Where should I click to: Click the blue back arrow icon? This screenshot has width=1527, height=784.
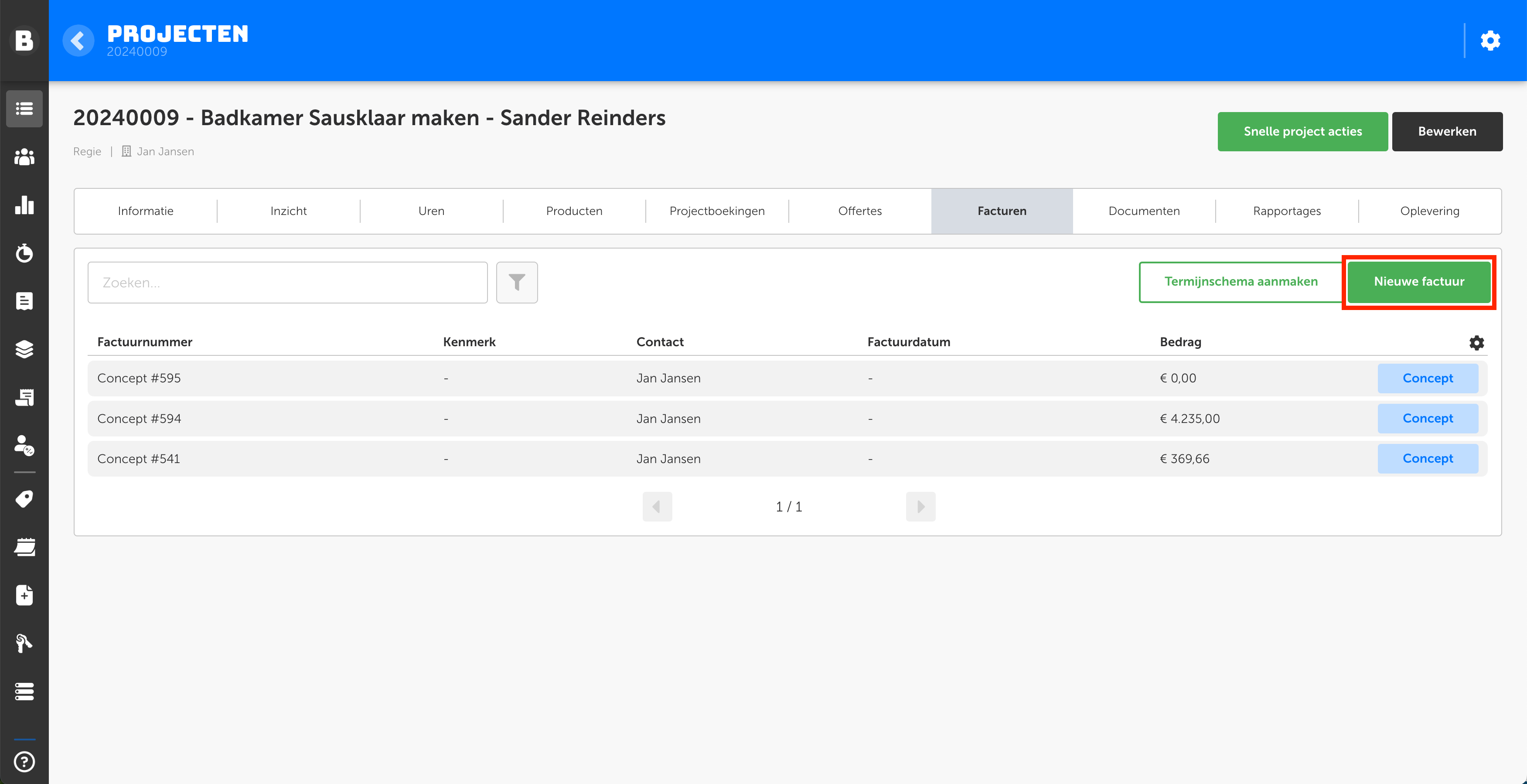78,40
